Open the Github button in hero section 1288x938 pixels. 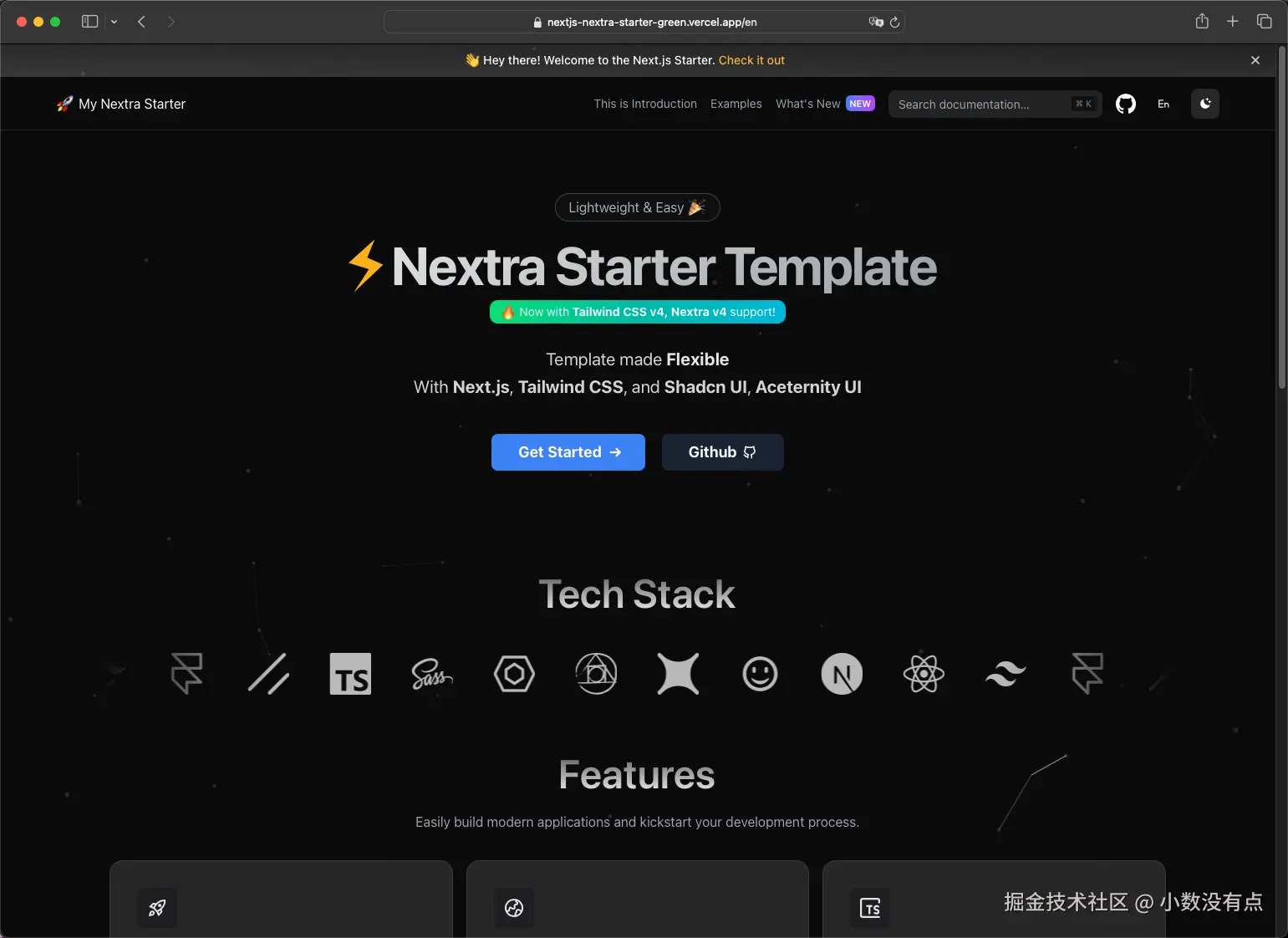pyautogui.click(x=723, y=452)
